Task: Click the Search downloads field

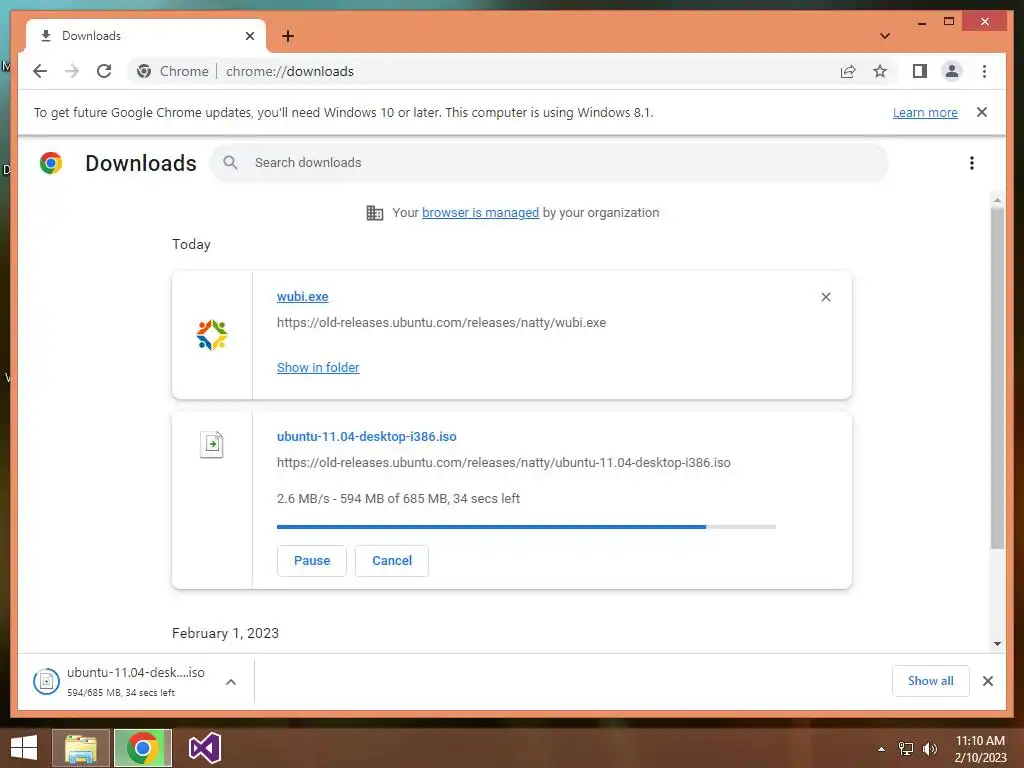Action: pyautogui.click(x=549, y=163)
